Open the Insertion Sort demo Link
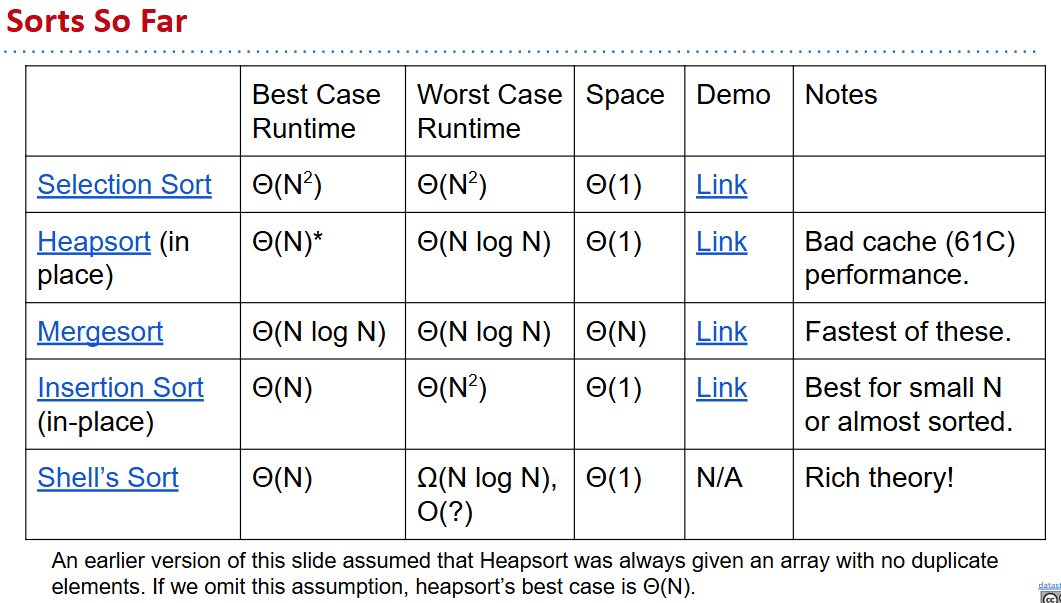The width and height of the screenshot is (1061, 603). 721,388
